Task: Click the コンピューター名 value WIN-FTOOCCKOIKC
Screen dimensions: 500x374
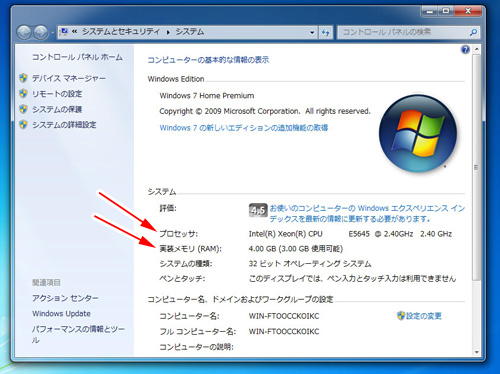Action: point(284,316)
